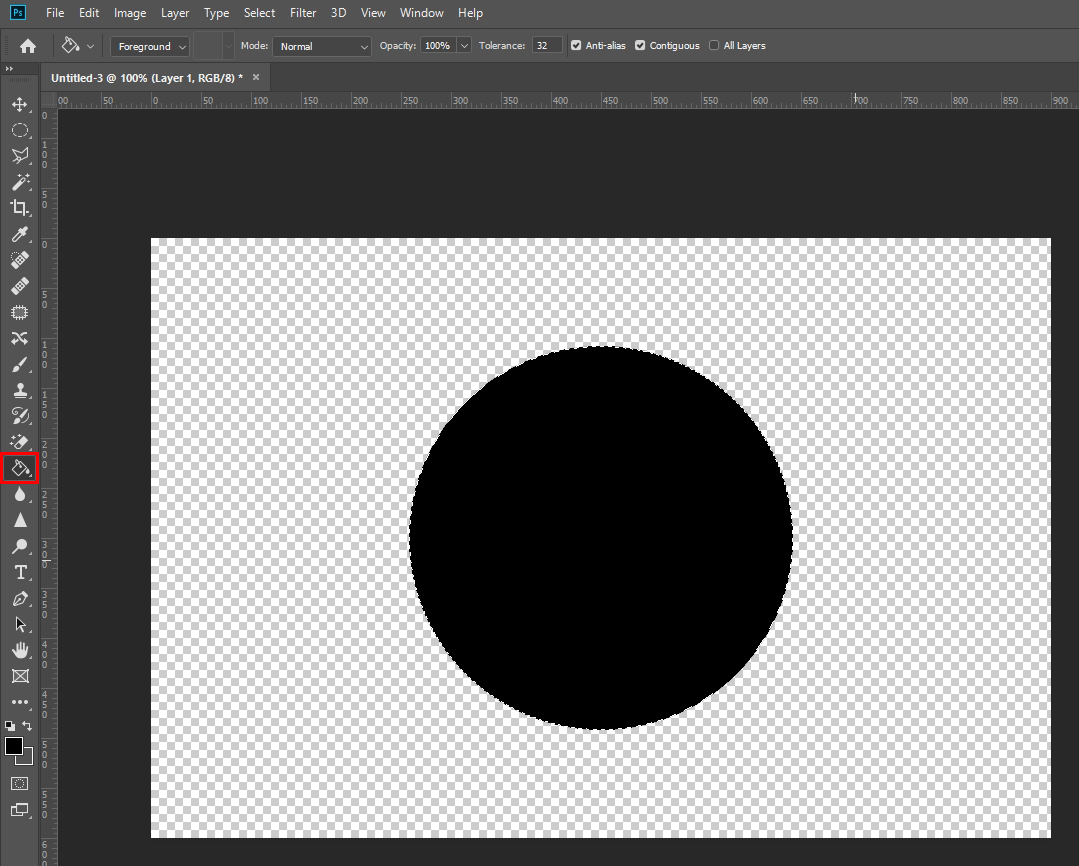The image size is (1079, 866).
Task: Open the black foreground color swatch
Action: click(14, 746)
